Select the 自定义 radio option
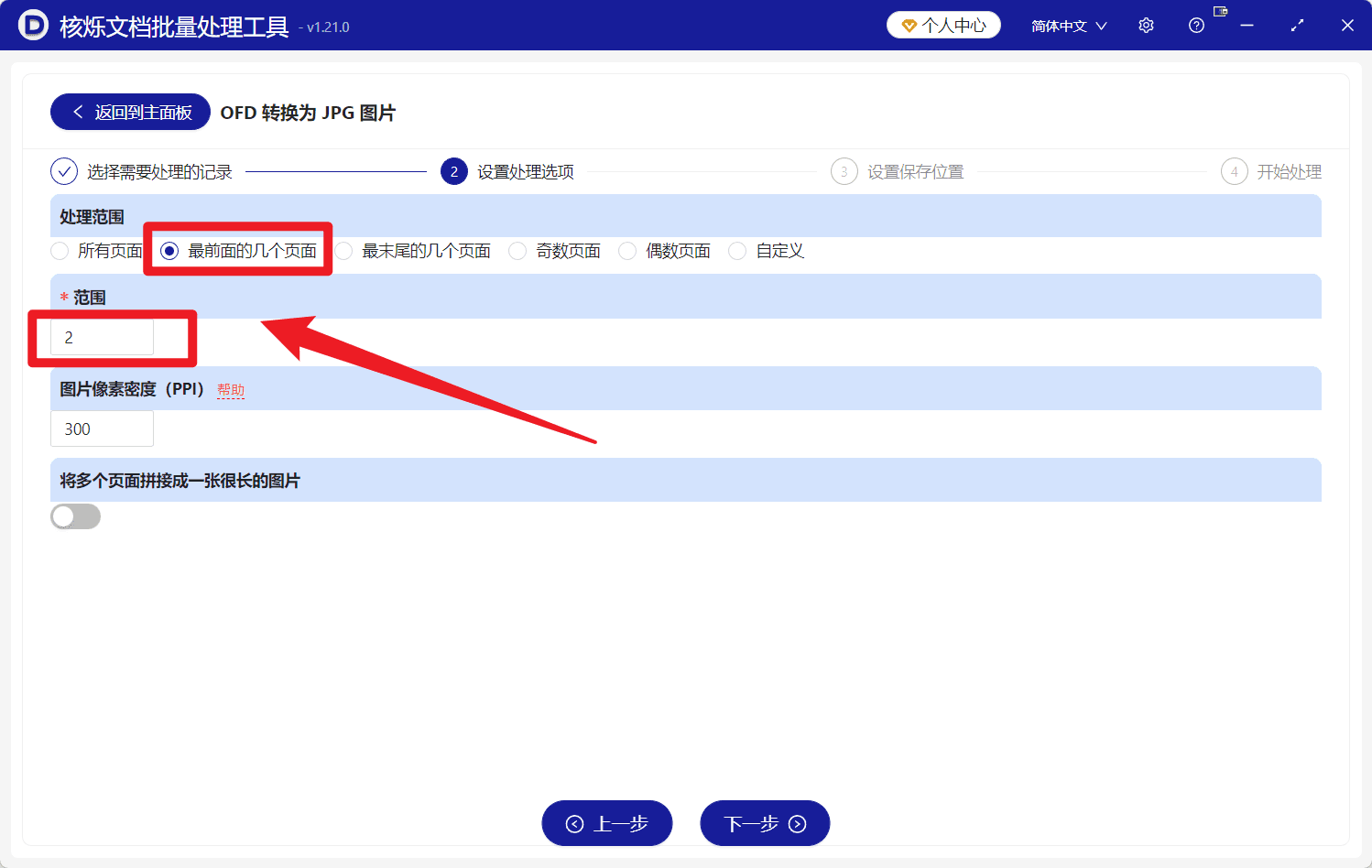The image size is (1372, 868). tap(737, 250)
